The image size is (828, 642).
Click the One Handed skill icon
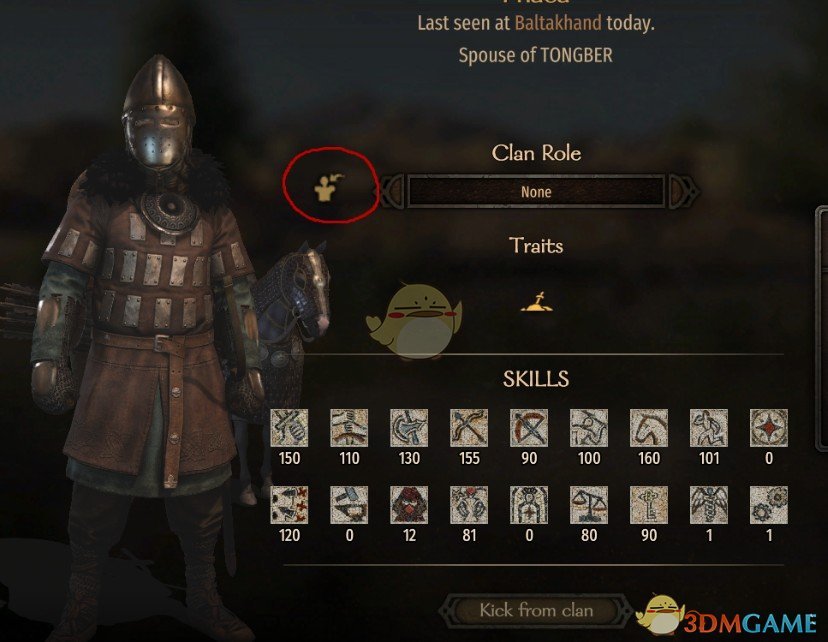tap(289, 428)
